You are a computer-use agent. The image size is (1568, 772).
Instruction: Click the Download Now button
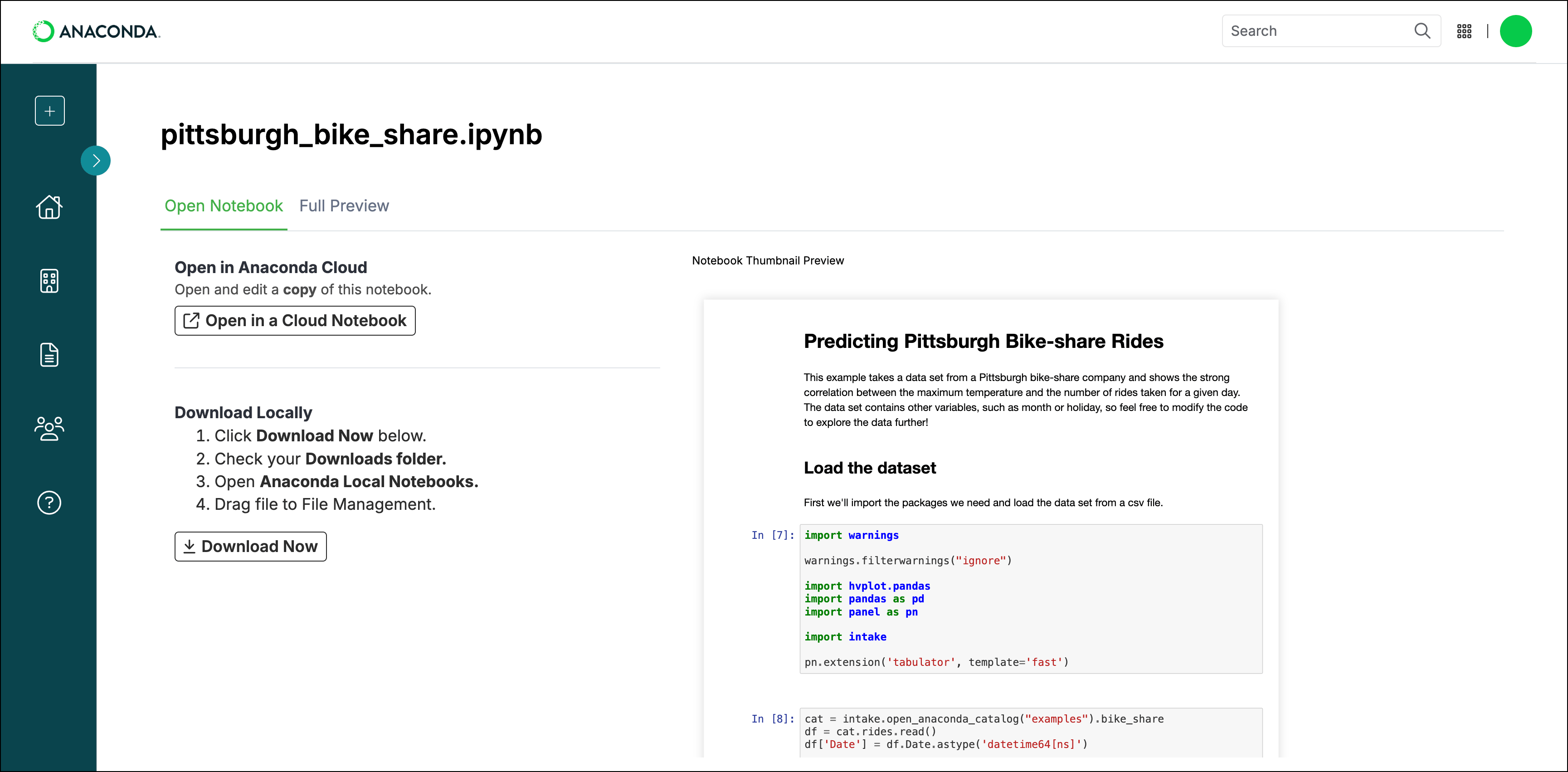point(250,547)
